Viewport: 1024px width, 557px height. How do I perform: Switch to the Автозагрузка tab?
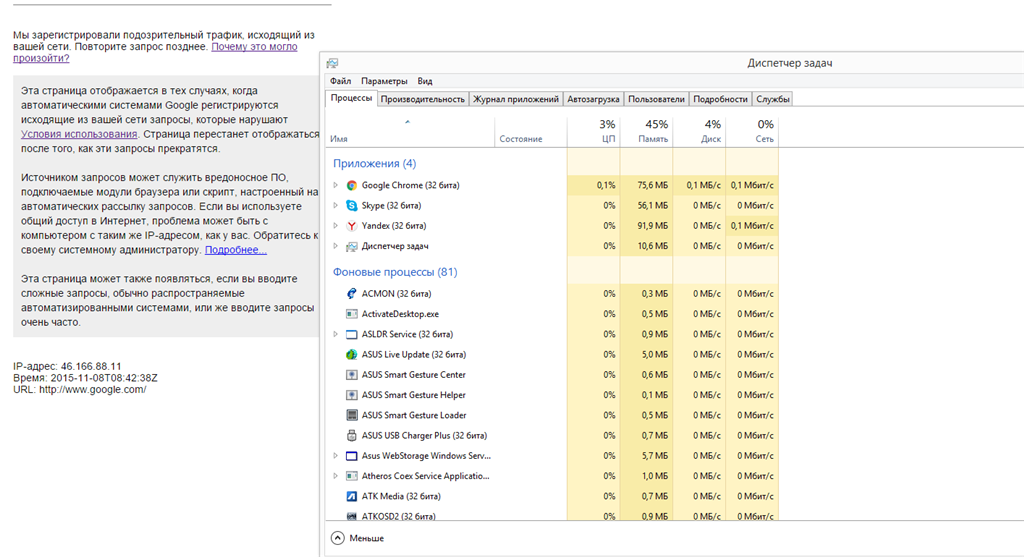pos(593,99)
